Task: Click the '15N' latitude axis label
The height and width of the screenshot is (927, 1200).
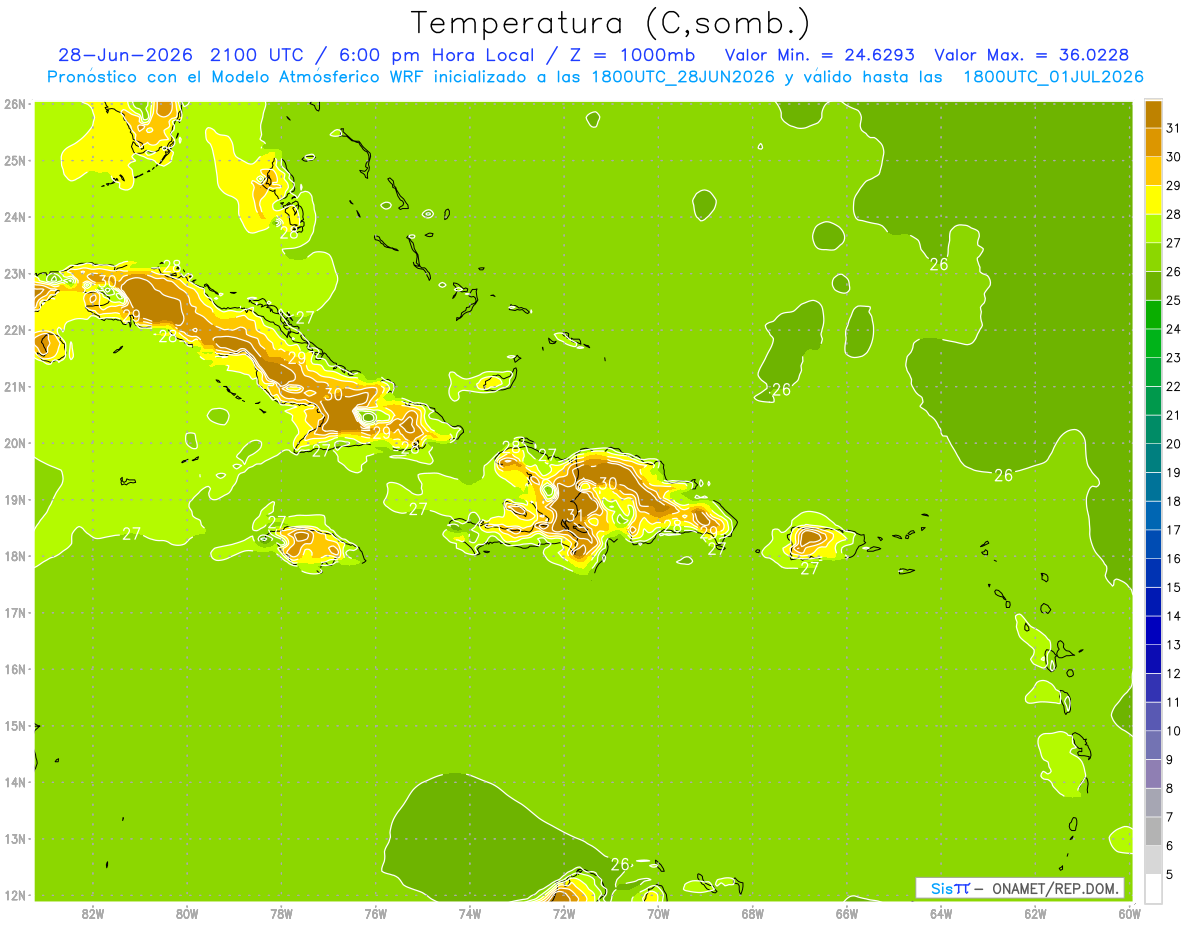Action: 14,726
